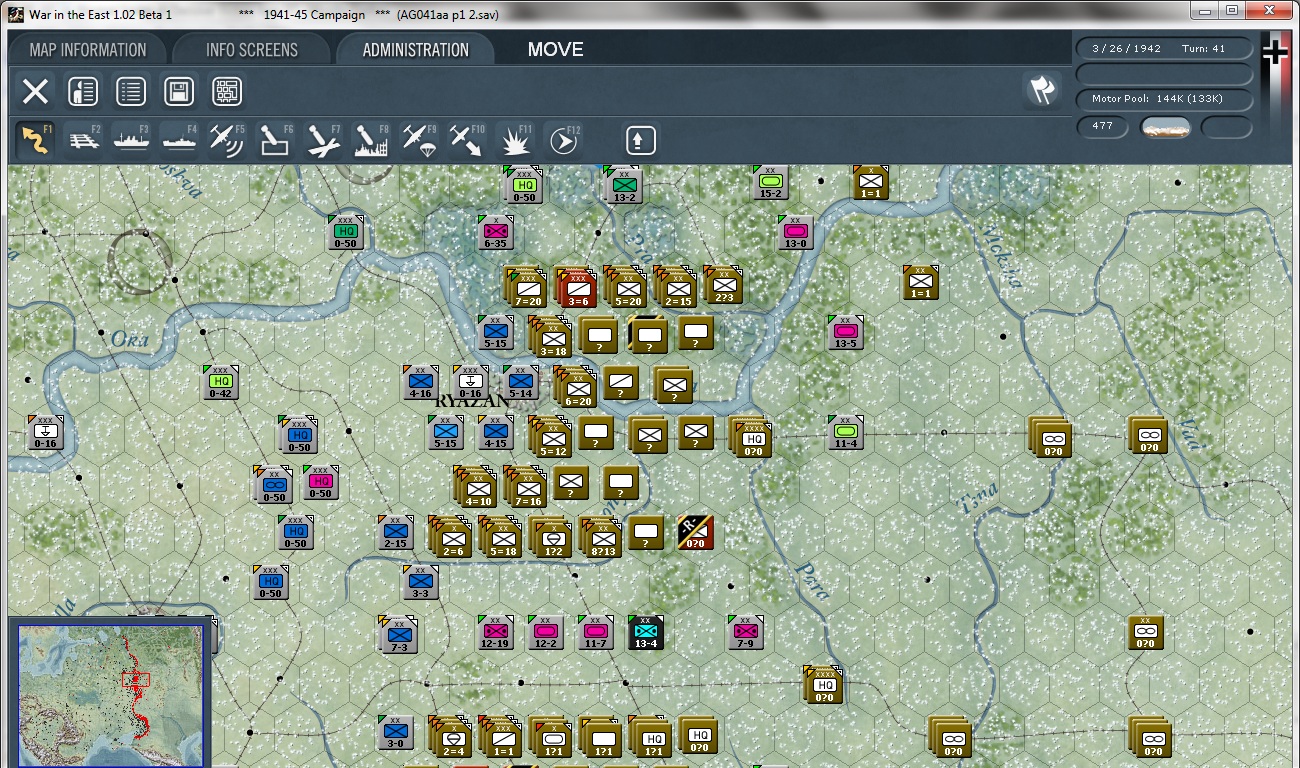Select the green HQ unit labeled 0-42
This screenshot has width=1300, height=768.
[221, 383]
